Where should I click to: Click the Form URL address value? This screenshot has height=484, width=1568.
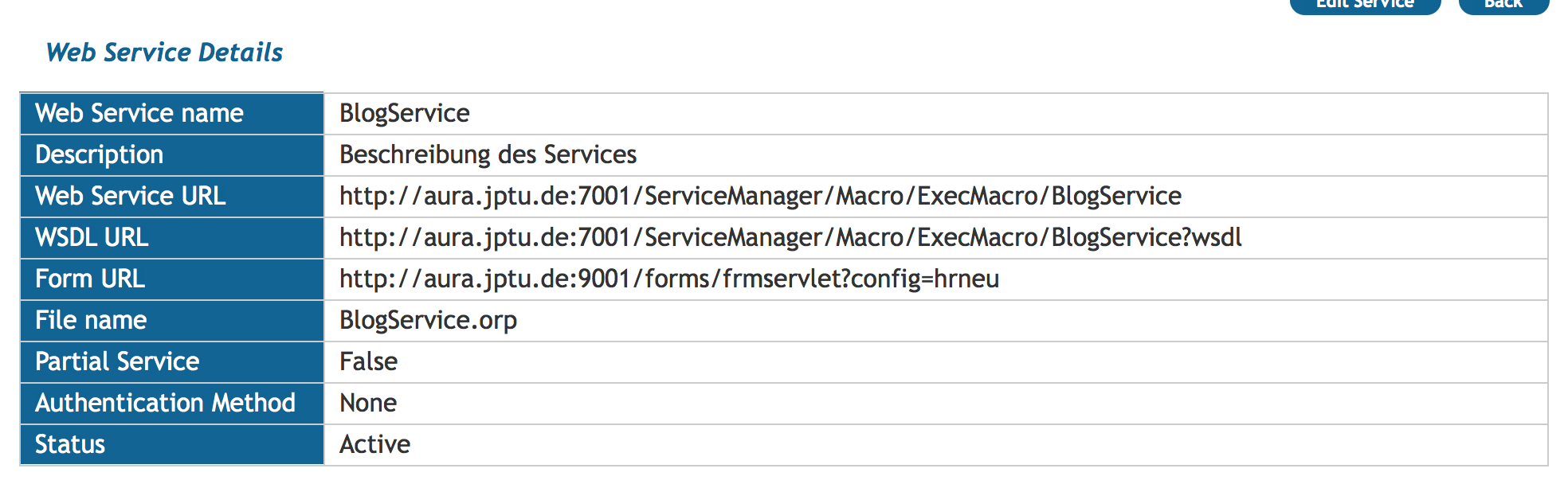coord(668,279)
